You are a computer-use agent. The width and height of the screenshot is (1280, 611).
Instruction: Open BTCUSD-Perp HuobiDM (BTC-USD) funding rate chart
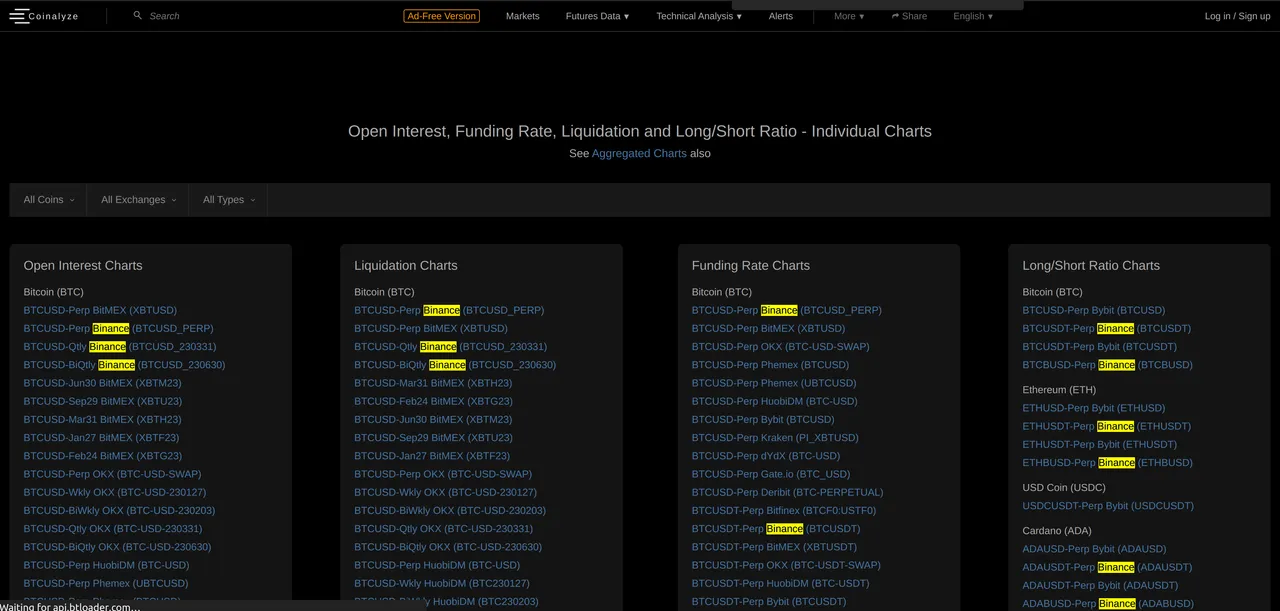[775, 401]
